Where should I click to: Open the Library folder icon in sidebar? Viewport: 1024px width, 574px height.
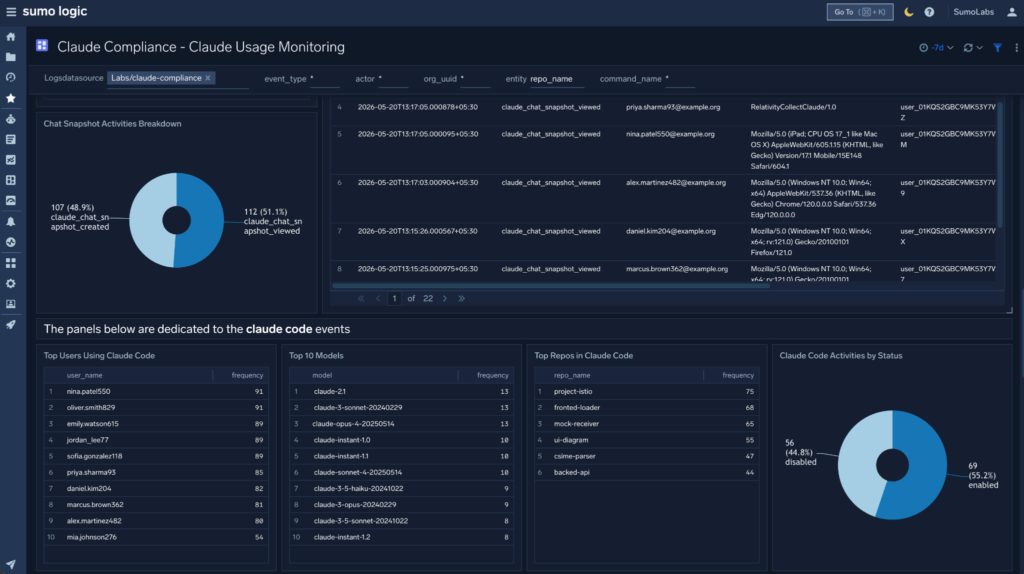point(11,57)
